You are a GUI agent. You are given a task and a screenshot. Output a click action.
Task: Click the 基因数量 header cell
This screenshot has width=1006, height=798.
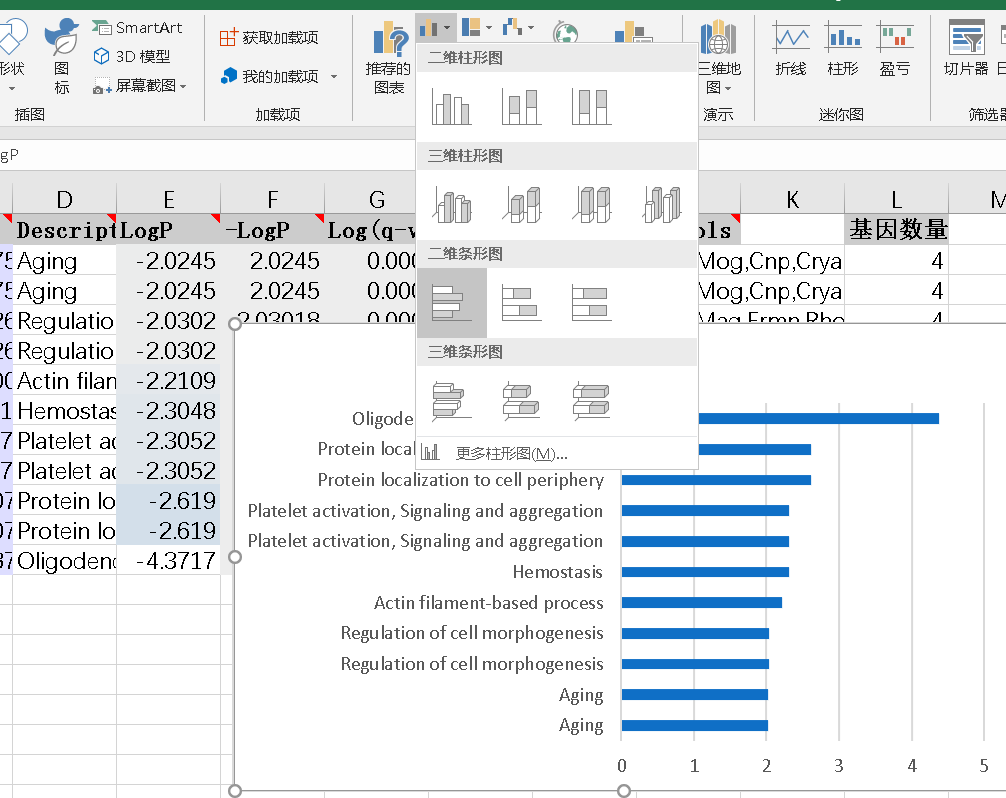[x=896, y=230]
